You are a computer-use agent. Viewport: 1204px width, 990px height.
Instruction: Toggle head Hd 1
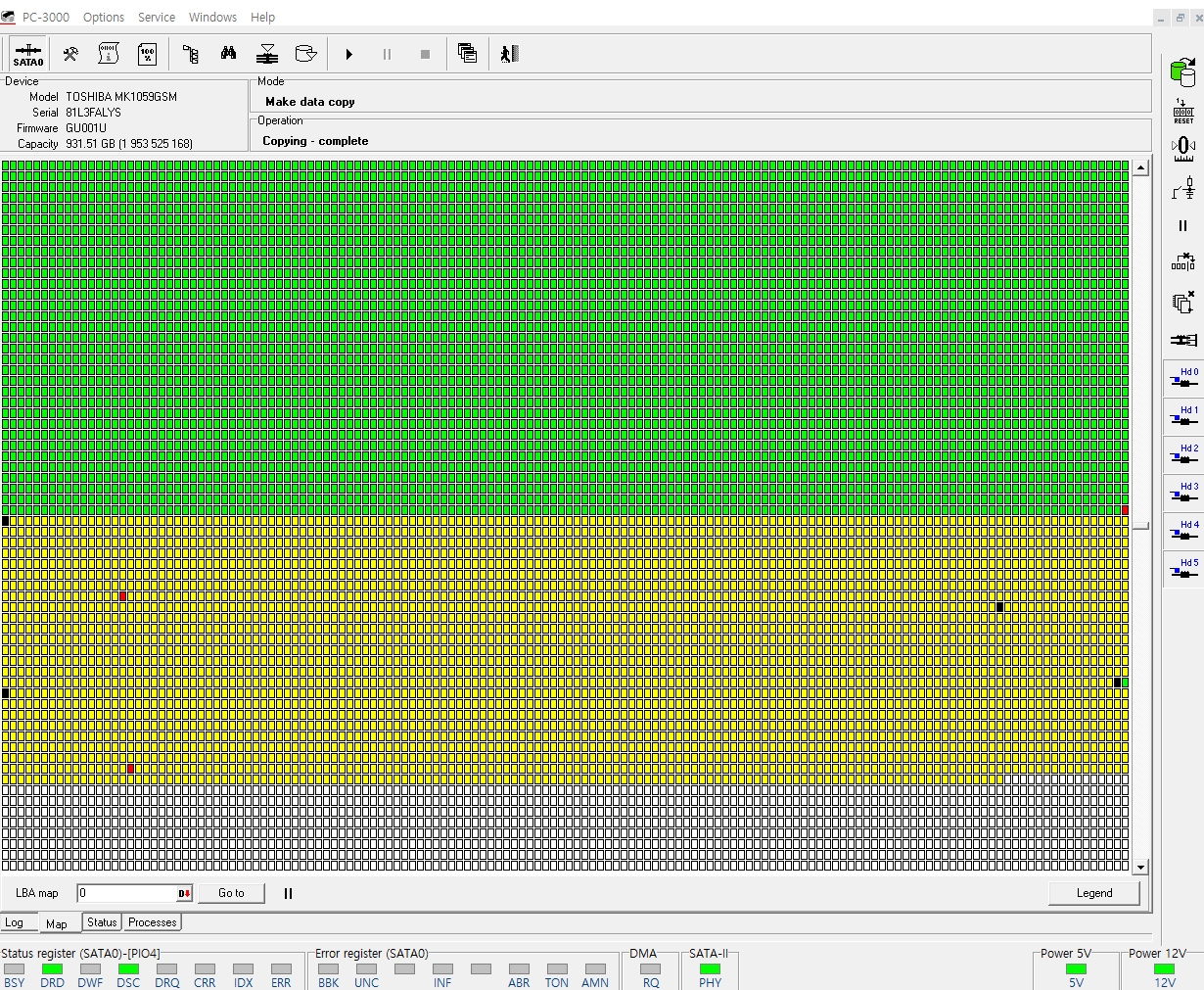pos(1183,417)
